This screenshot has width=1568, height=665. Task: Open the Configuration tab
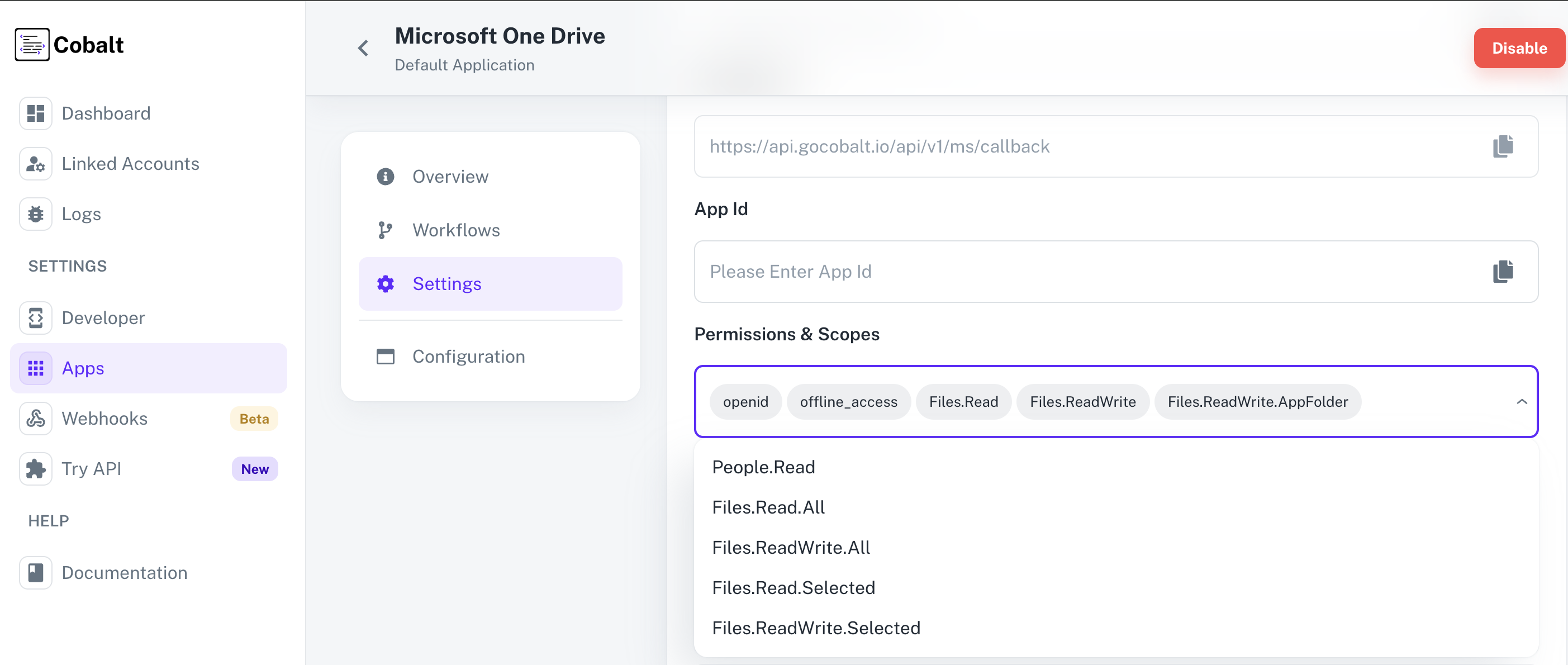click(468, 357)
